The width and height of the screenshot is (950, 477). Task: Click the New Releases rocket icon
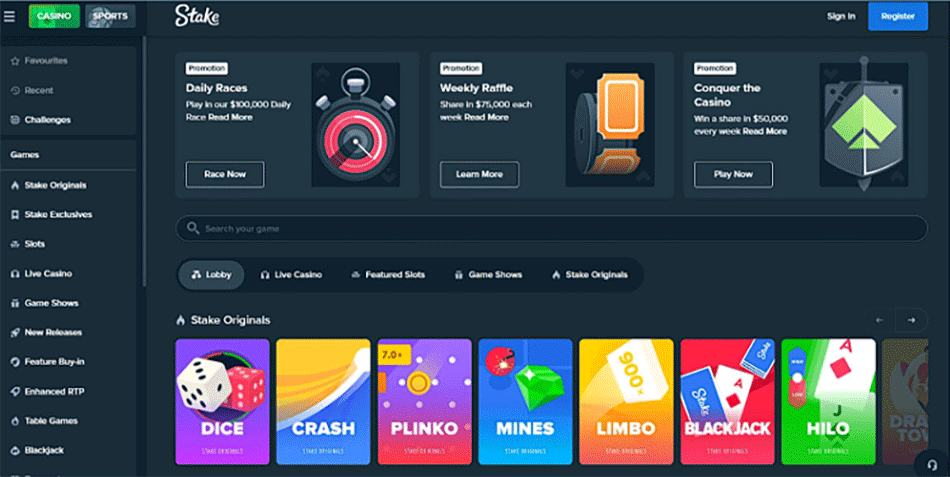click(15, 333)
